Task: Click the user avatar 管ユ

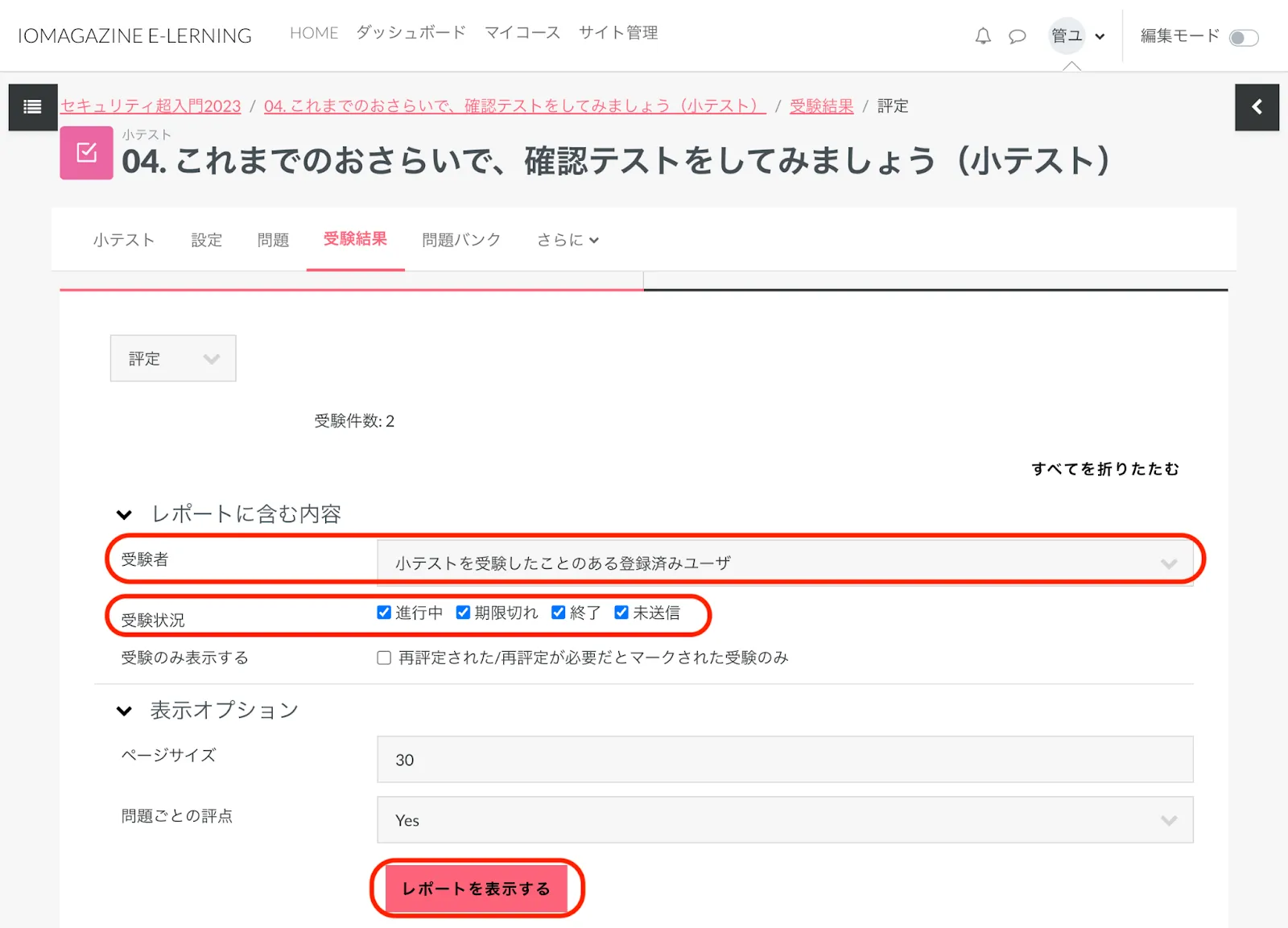Action: click(1067, 36)
